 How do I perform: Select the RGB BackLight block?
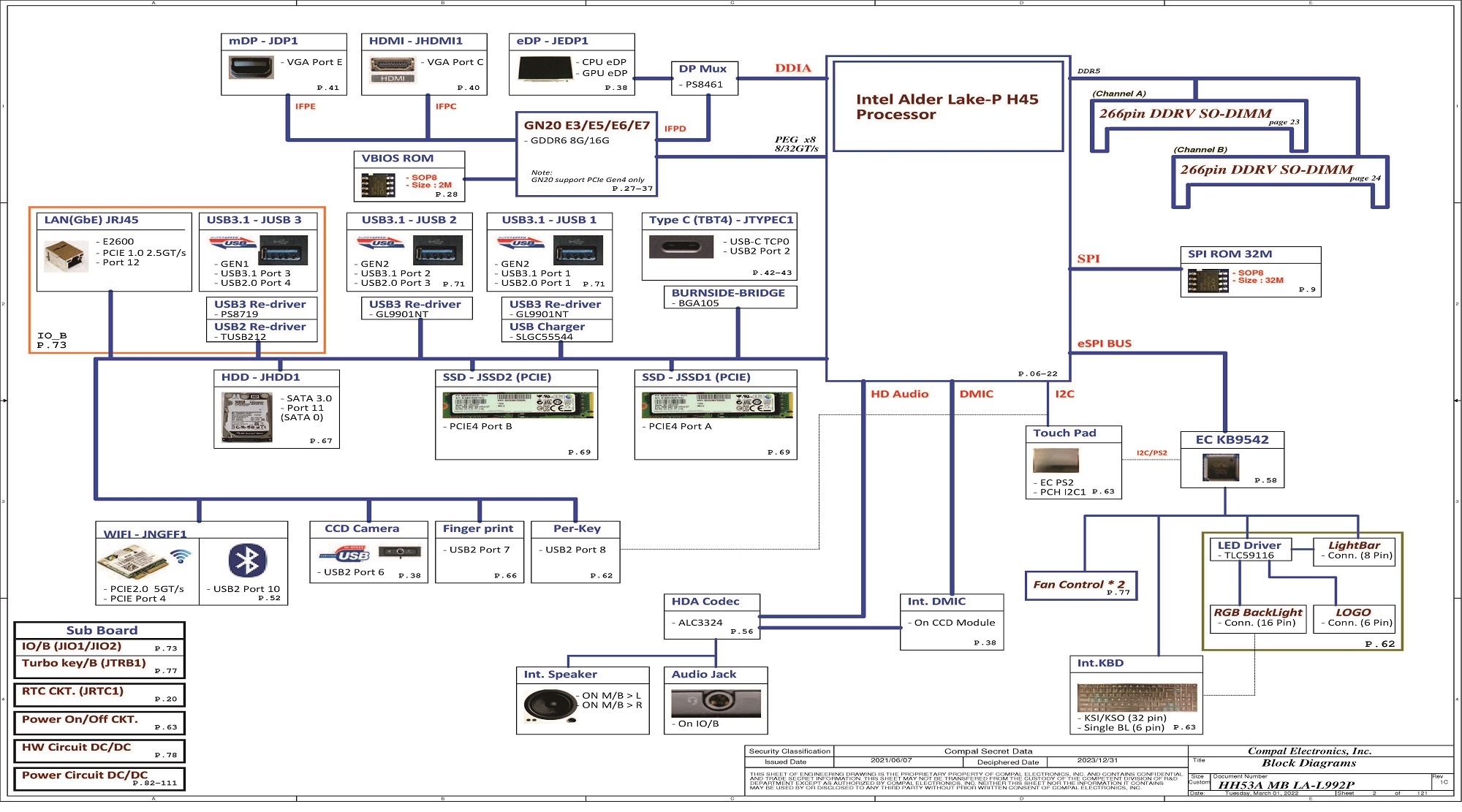point(1258,619)
